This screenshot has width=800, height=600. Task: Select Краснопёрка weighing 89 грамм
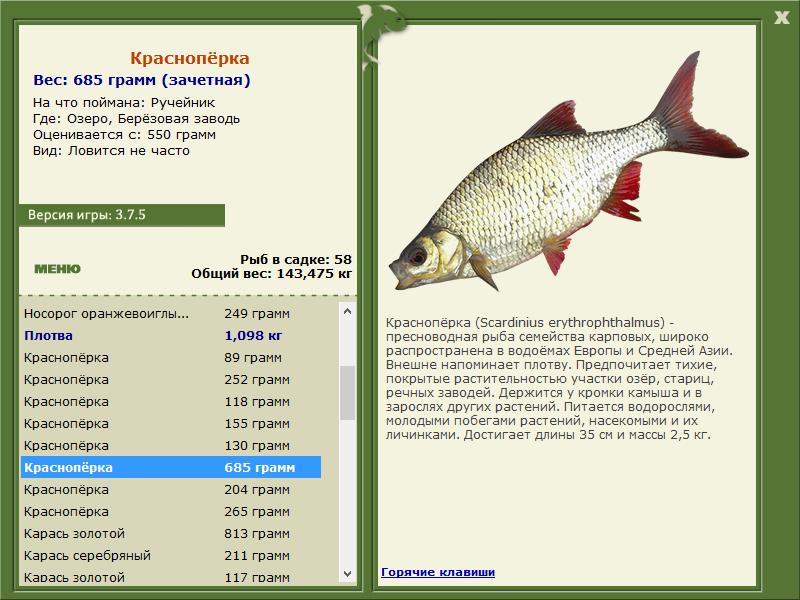coord(171,358)
